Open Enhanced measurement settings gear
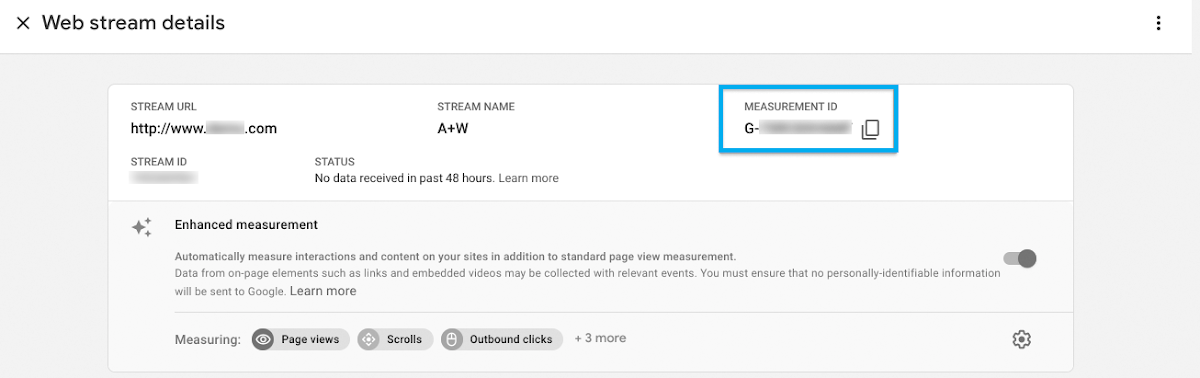The width and height of the screenshot is (1200, 378). click(x=1021, y=339)
